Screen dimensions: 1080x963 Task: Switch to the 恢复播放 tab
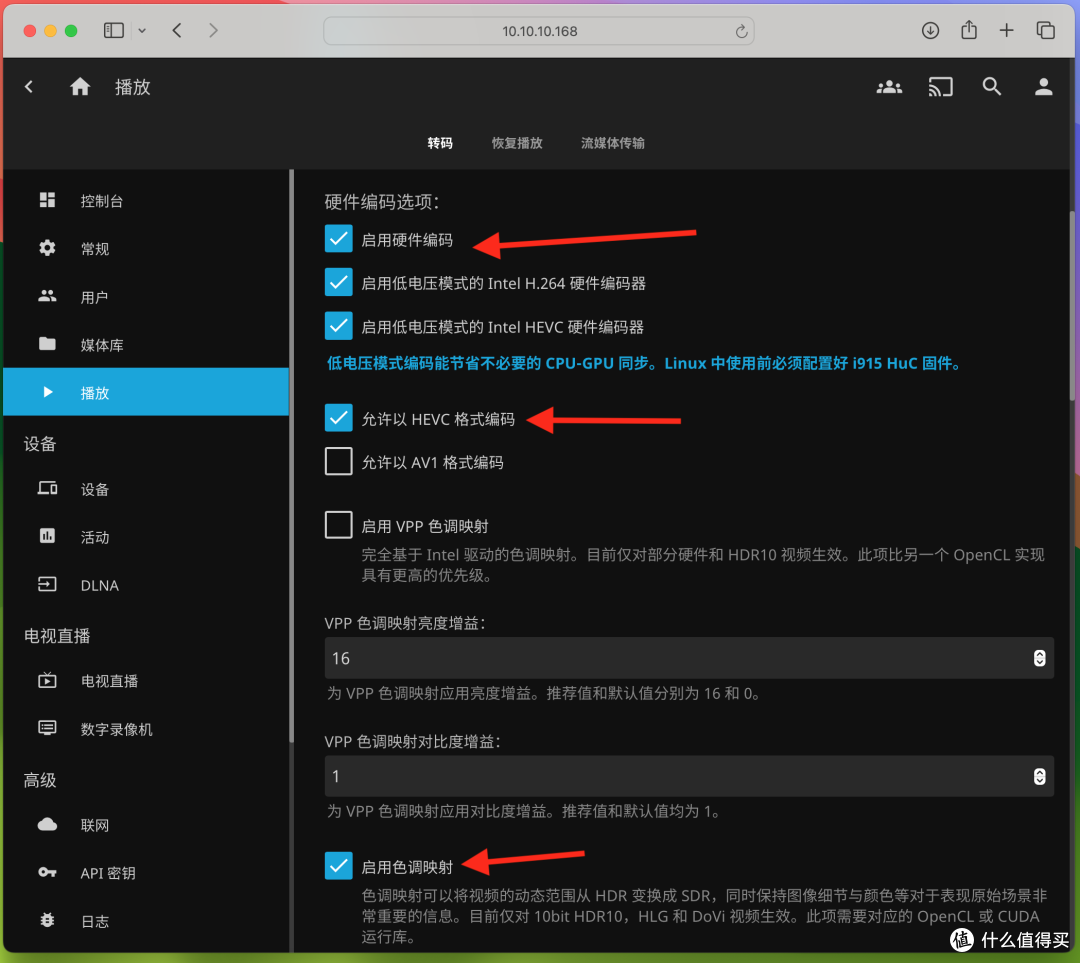coord(517,143)
